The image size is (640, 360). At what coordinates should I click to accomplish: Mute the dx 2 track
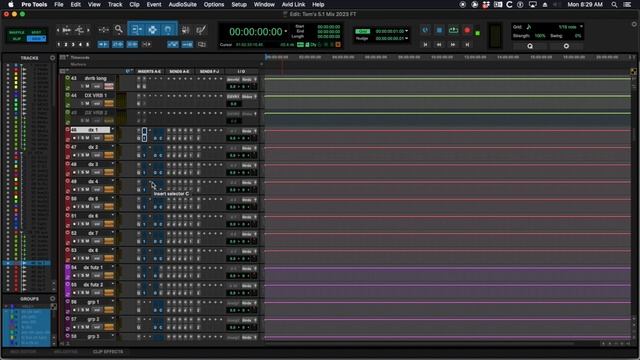[87, 155]
